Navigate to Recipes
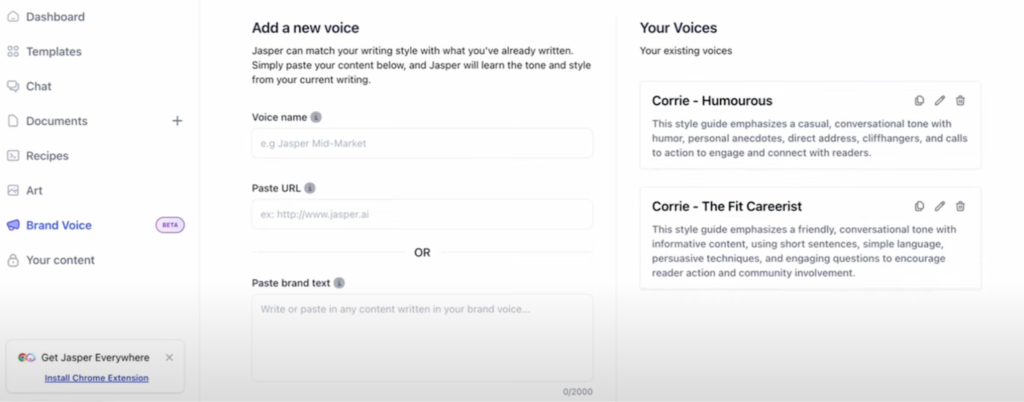 (x=47, y=156)
